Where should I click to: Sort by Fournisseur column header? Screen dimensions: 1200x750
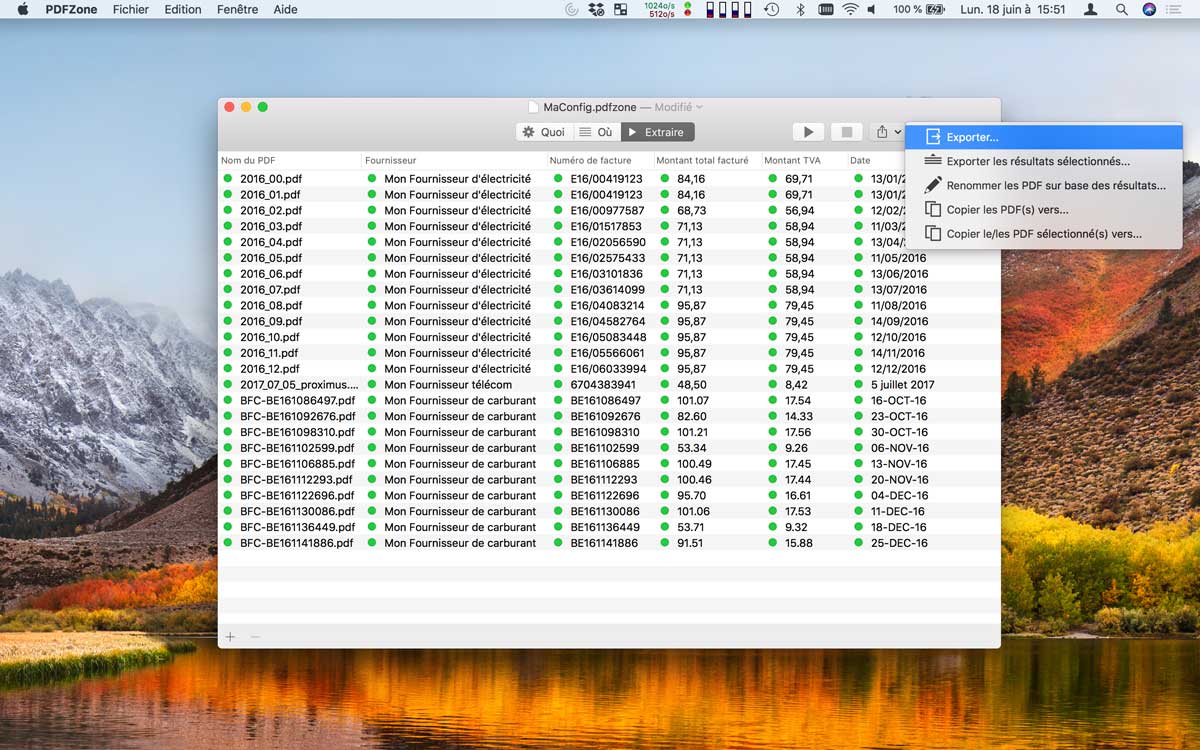pos(391,160)
